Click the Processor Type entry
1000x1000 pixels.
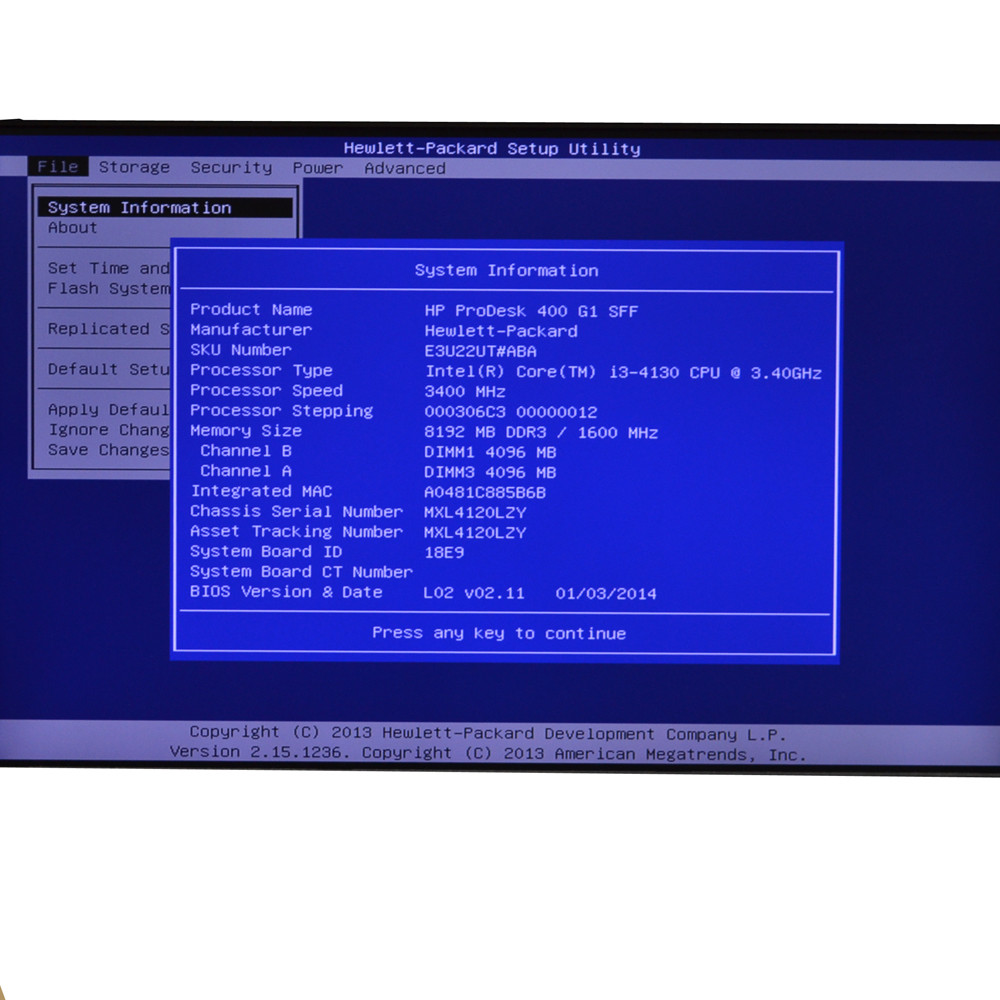262,370
